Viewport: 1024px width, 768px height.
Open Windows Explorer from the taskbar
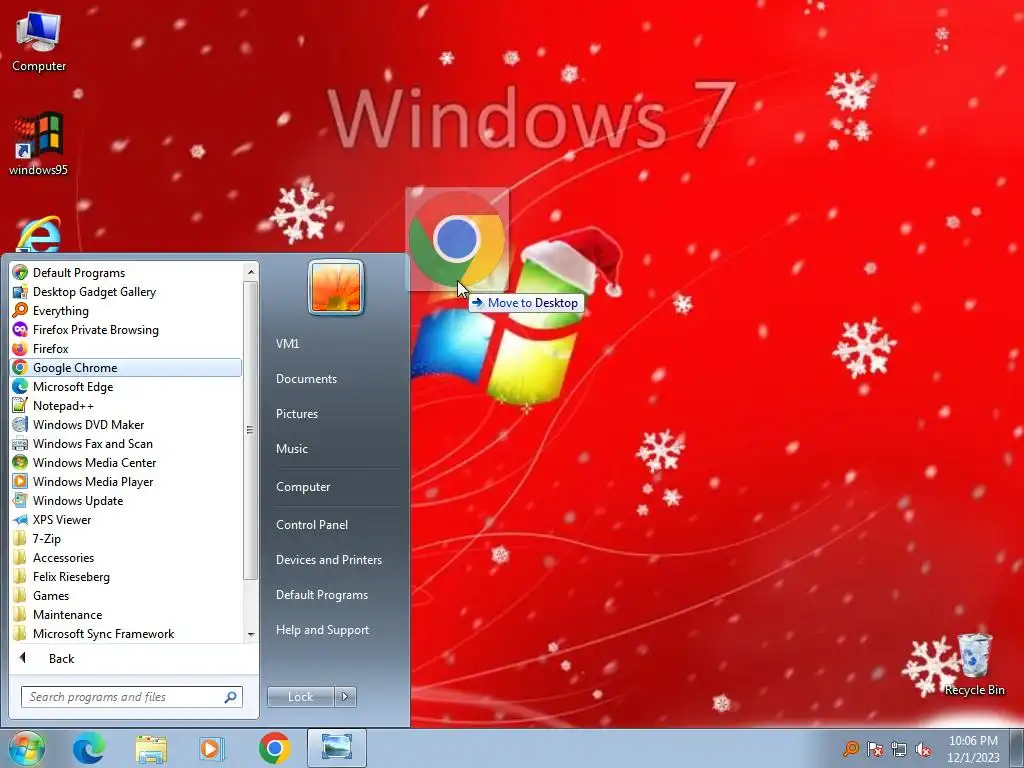[151, 748]
